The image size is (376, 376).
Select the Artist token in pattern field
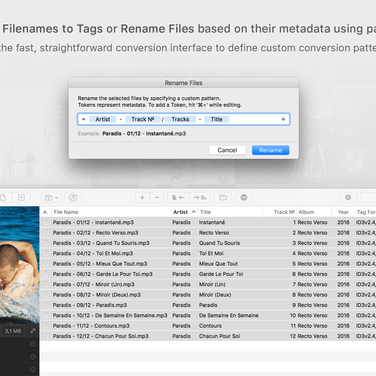pyautogui.click(x=103, y=119)
